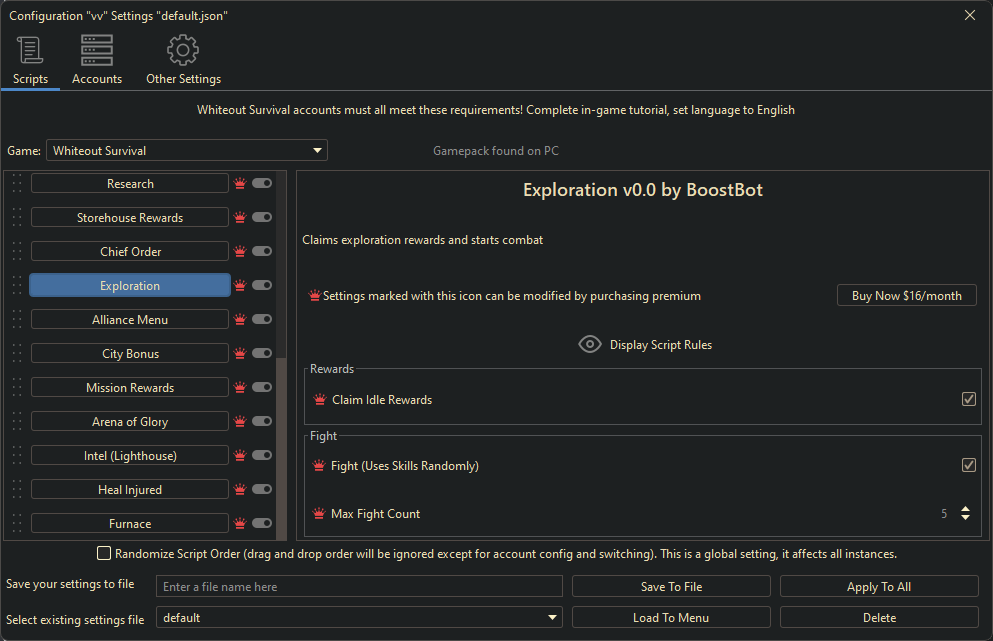The image size is (993, 641).
Task: Uncheck the Claim Idle Rewards checkbox
Action: pyautogui.click(x=968, y=399)
